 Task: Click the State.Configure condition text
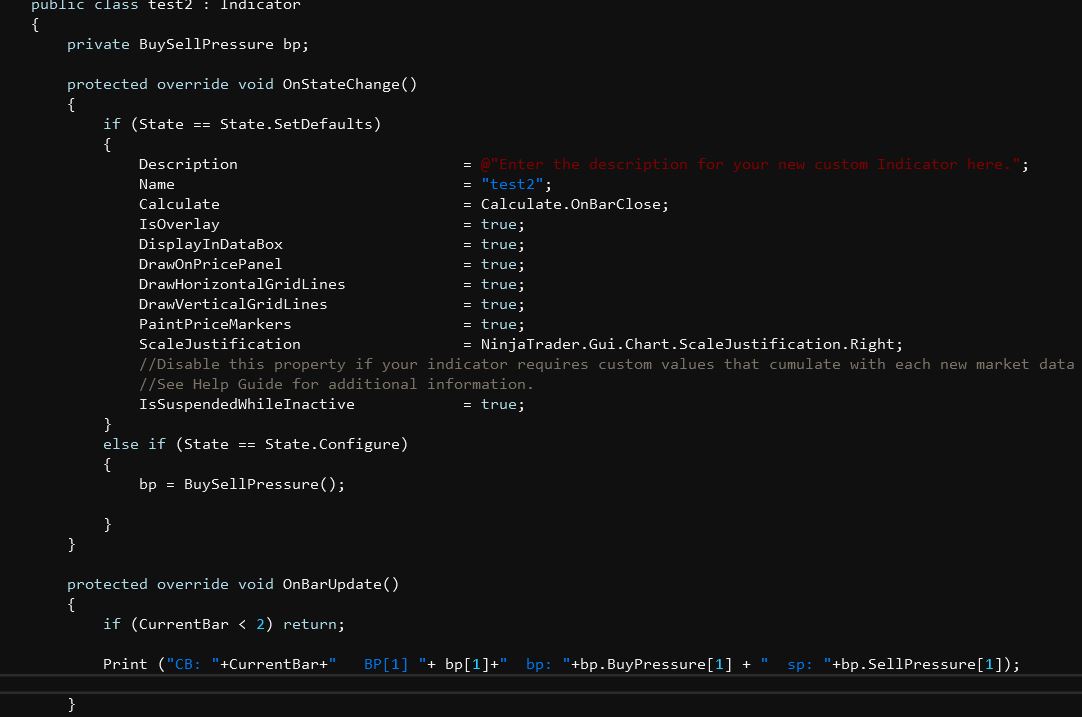coord(336,444)
